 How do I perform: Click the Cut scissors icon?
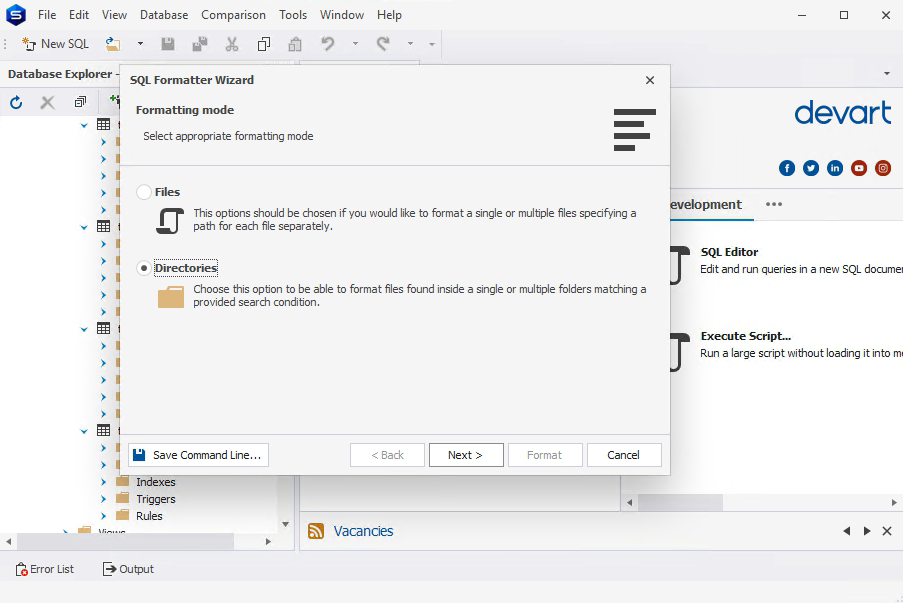pyautogui.click(x=232, y=44)
